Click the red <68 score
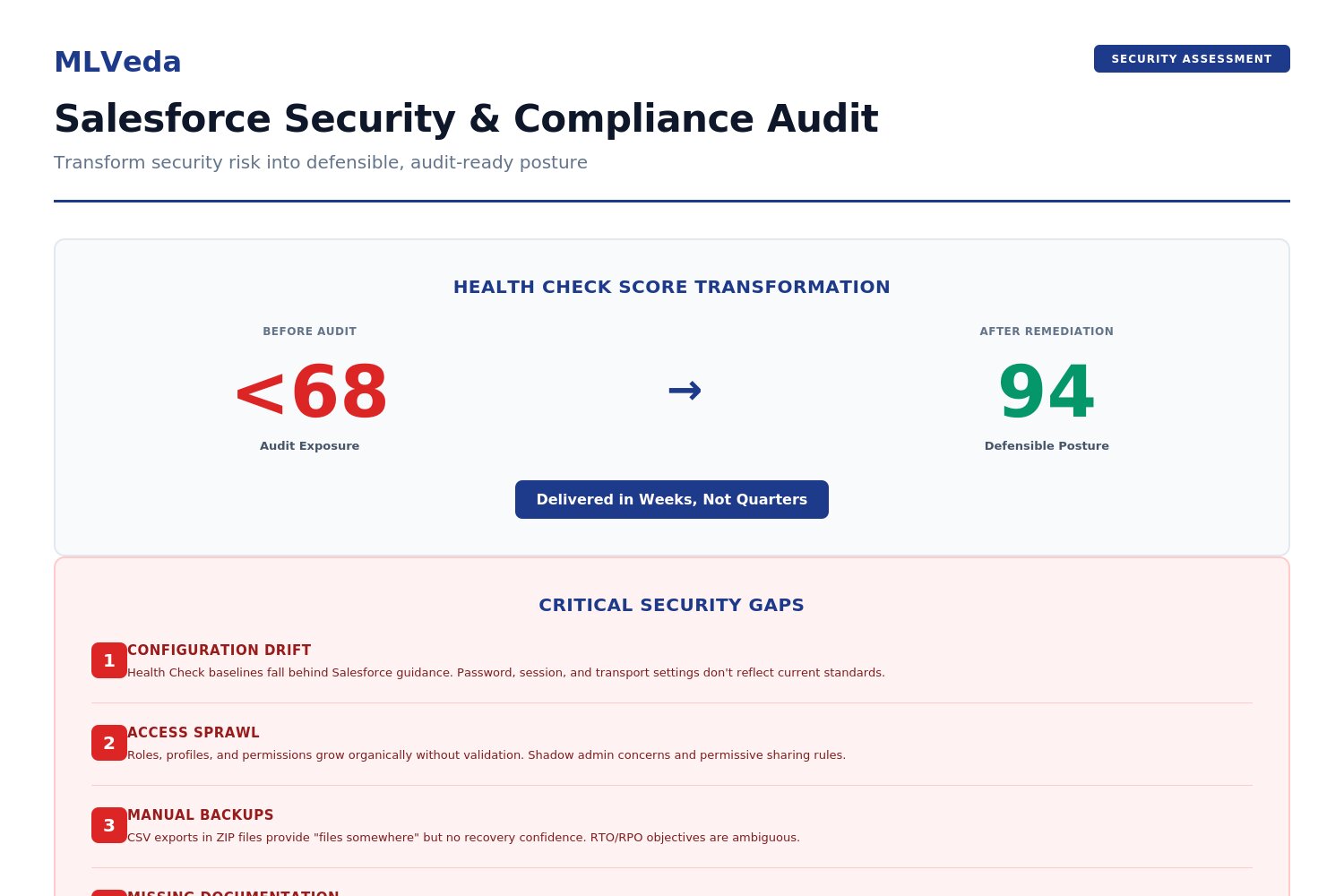Viewport: 1344px width, 896px height. point(310,392)
